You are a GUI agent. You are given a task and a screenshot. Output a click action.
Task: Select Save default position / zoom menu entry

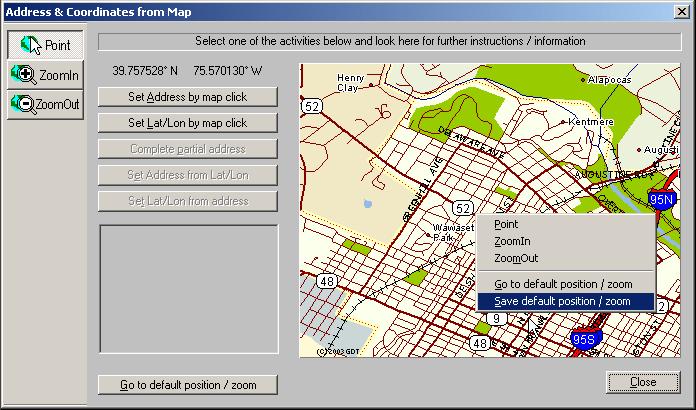pyautogui.click(x=563, y=301)
